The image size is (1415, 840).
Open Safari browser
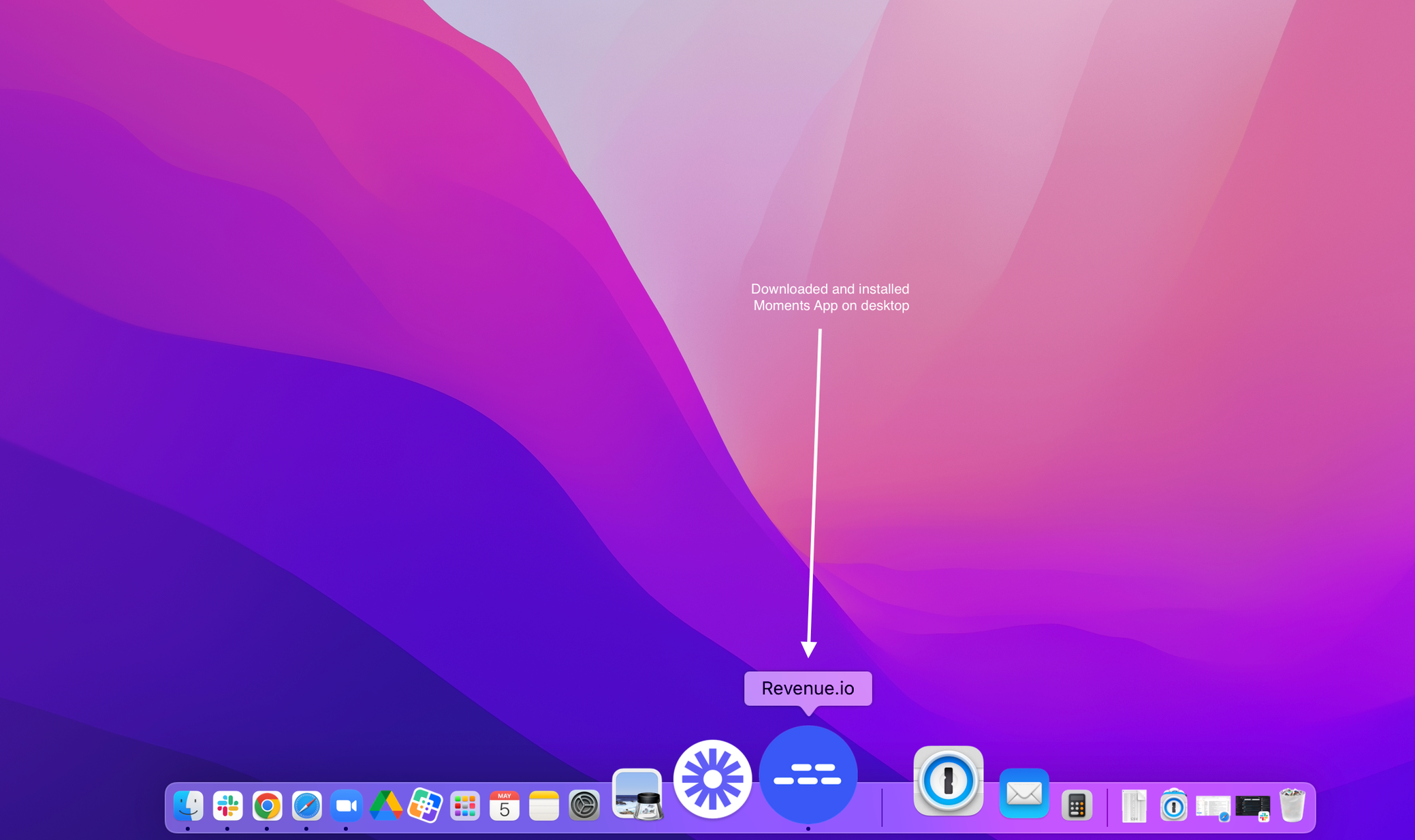coord(306,806)
